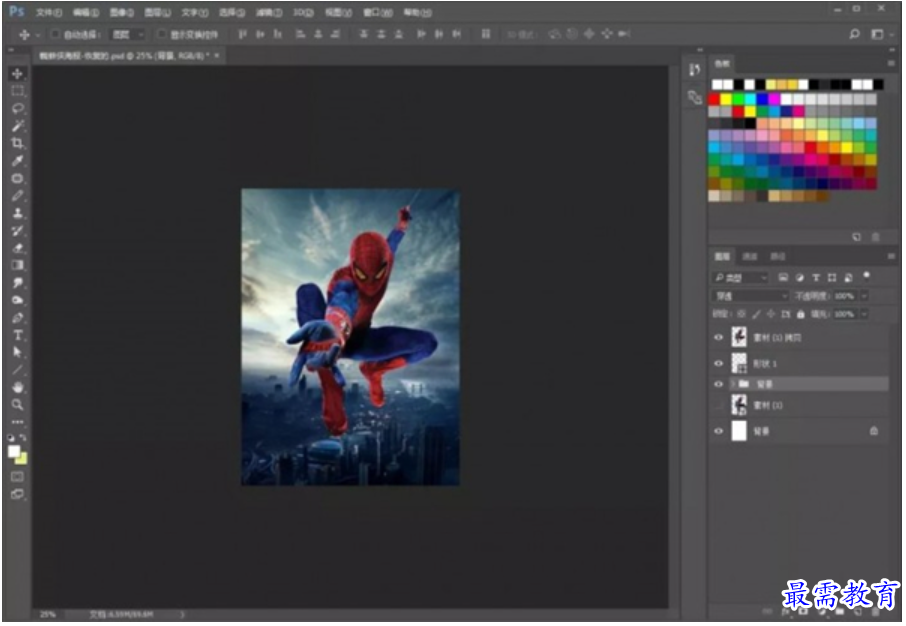Open the Properties panel icon below History
906x626 pixels.
(695, 97)
